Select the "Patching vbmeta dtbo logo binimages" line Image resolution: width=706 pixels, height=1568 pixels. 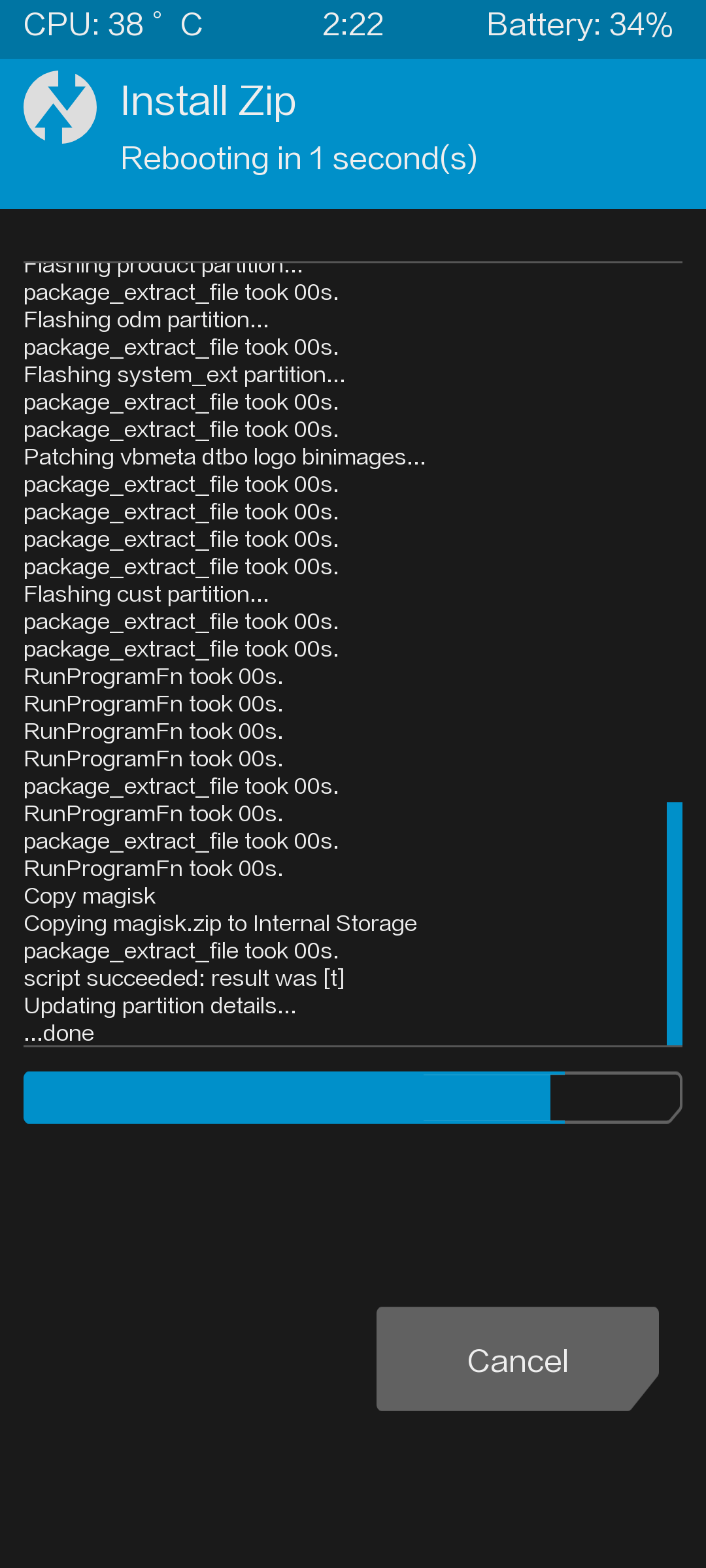pyautogui.click(x=224, y=457)
